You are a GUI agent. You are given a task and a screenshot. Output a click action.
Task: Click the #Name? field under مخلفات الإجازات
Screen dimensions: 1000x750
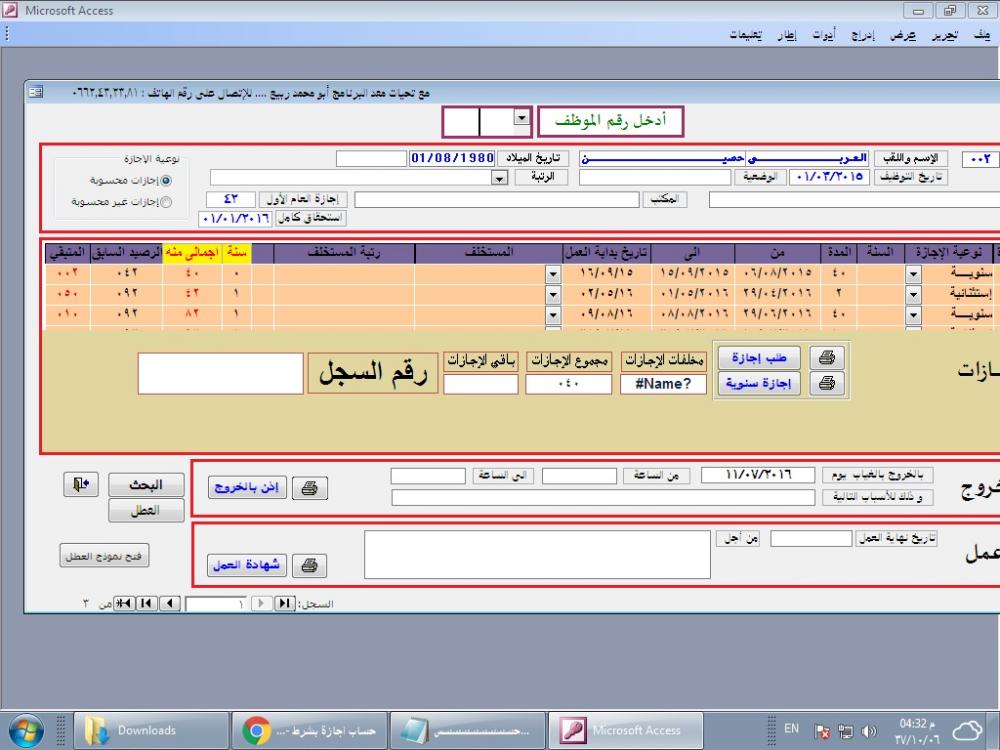(664, 384)
